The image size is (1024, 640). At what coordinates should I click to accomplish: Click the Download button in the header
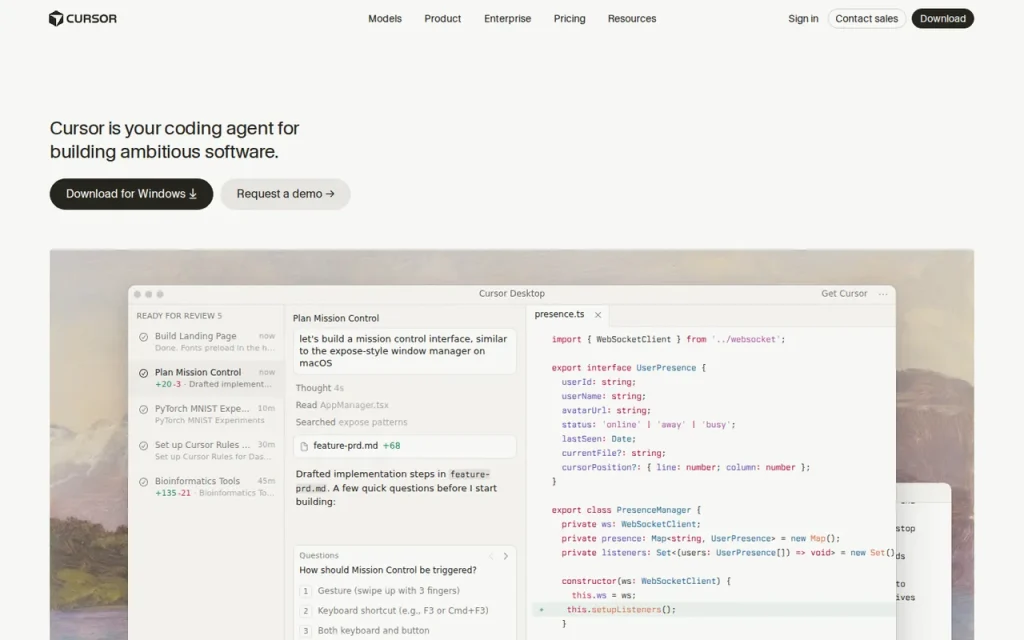pos(942,19)
